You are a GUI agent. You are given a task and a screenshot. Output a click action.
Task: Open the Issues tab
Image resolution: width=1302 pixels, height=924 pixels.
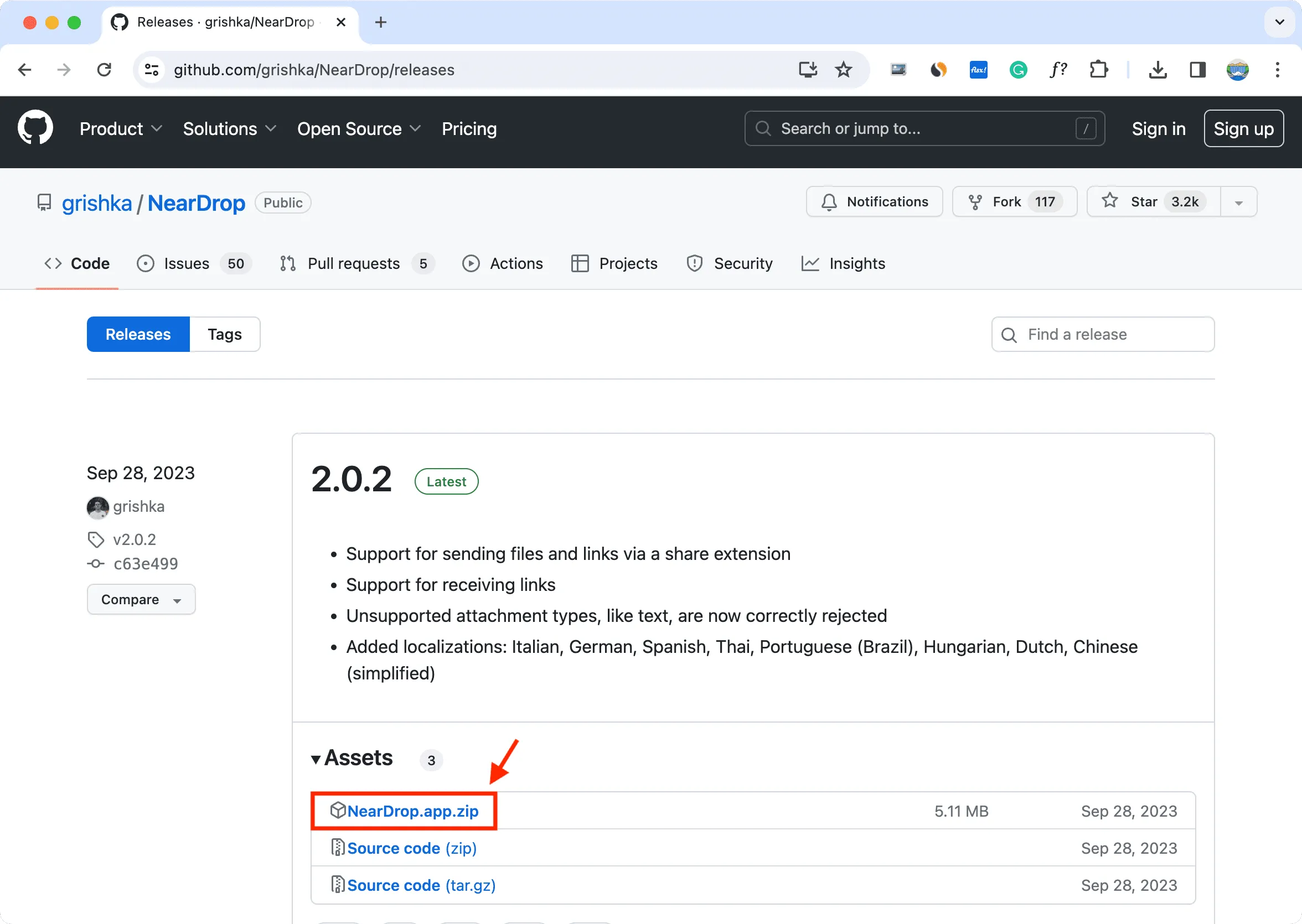[x=193, y=263]
